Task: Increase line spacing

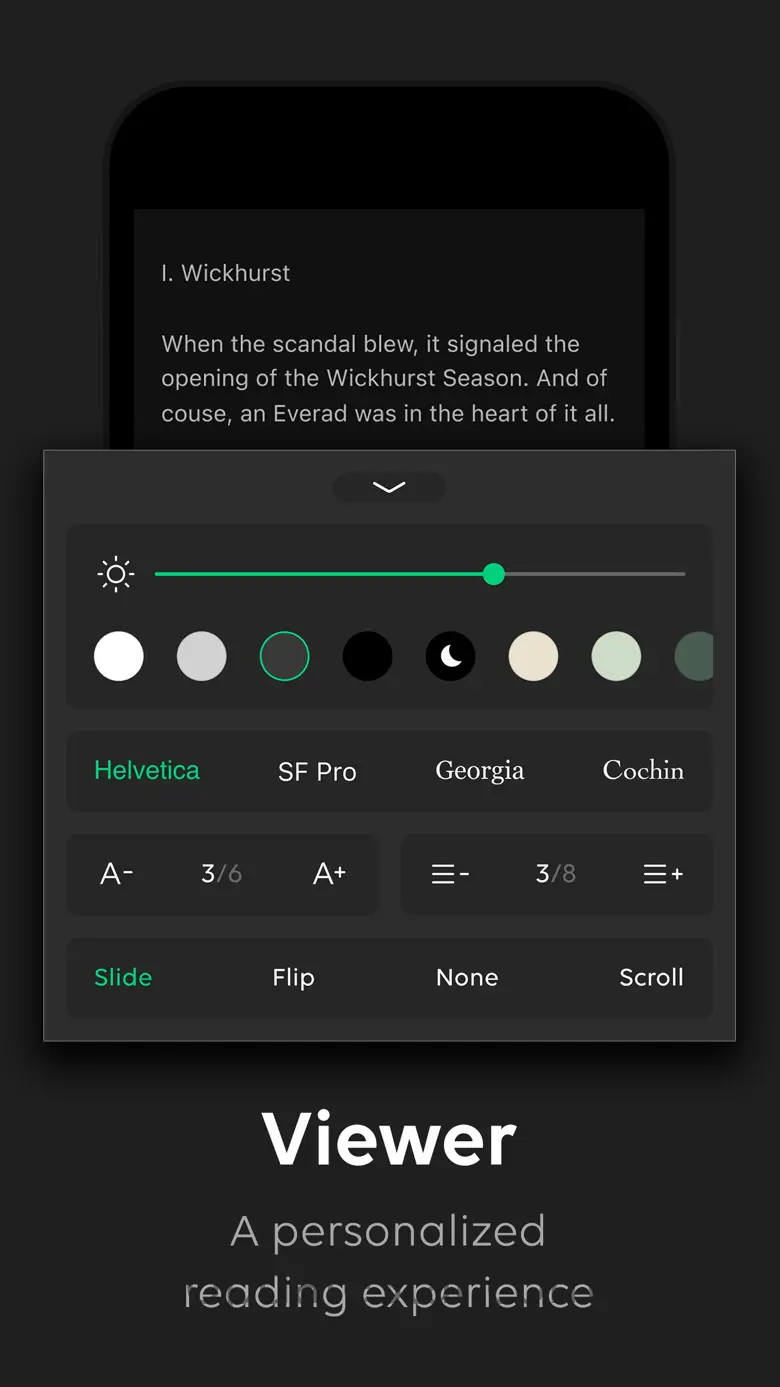Action: 663,875
